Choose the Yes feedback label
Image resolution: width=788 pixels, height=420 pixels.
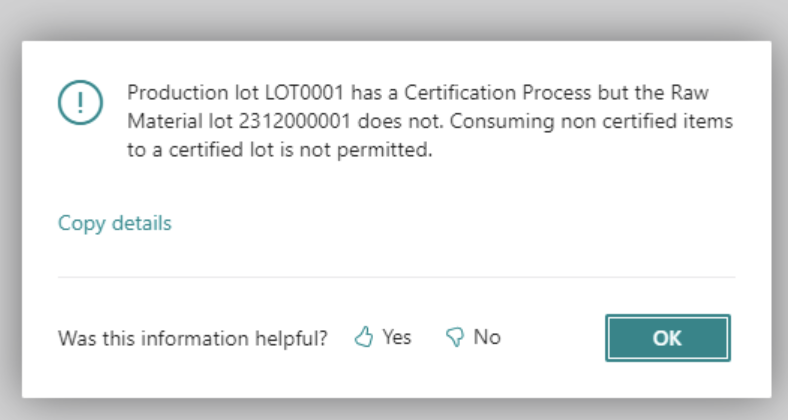click(396, 337)
